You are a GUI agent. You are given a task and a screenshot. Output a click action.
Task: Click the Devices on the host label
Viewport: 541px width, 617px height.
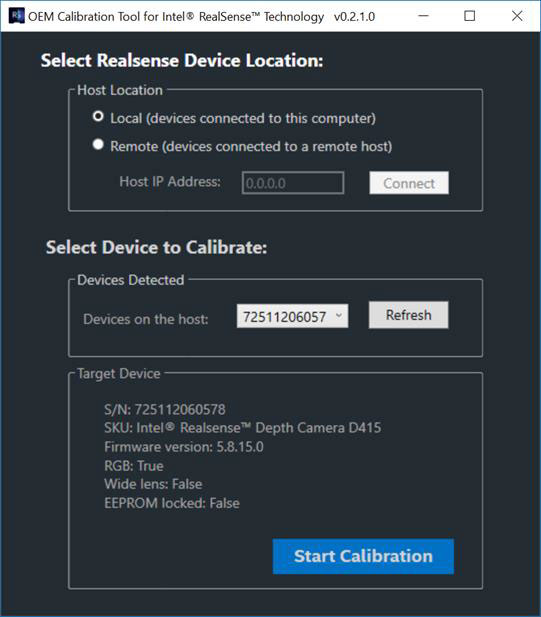tap(146, 319)
